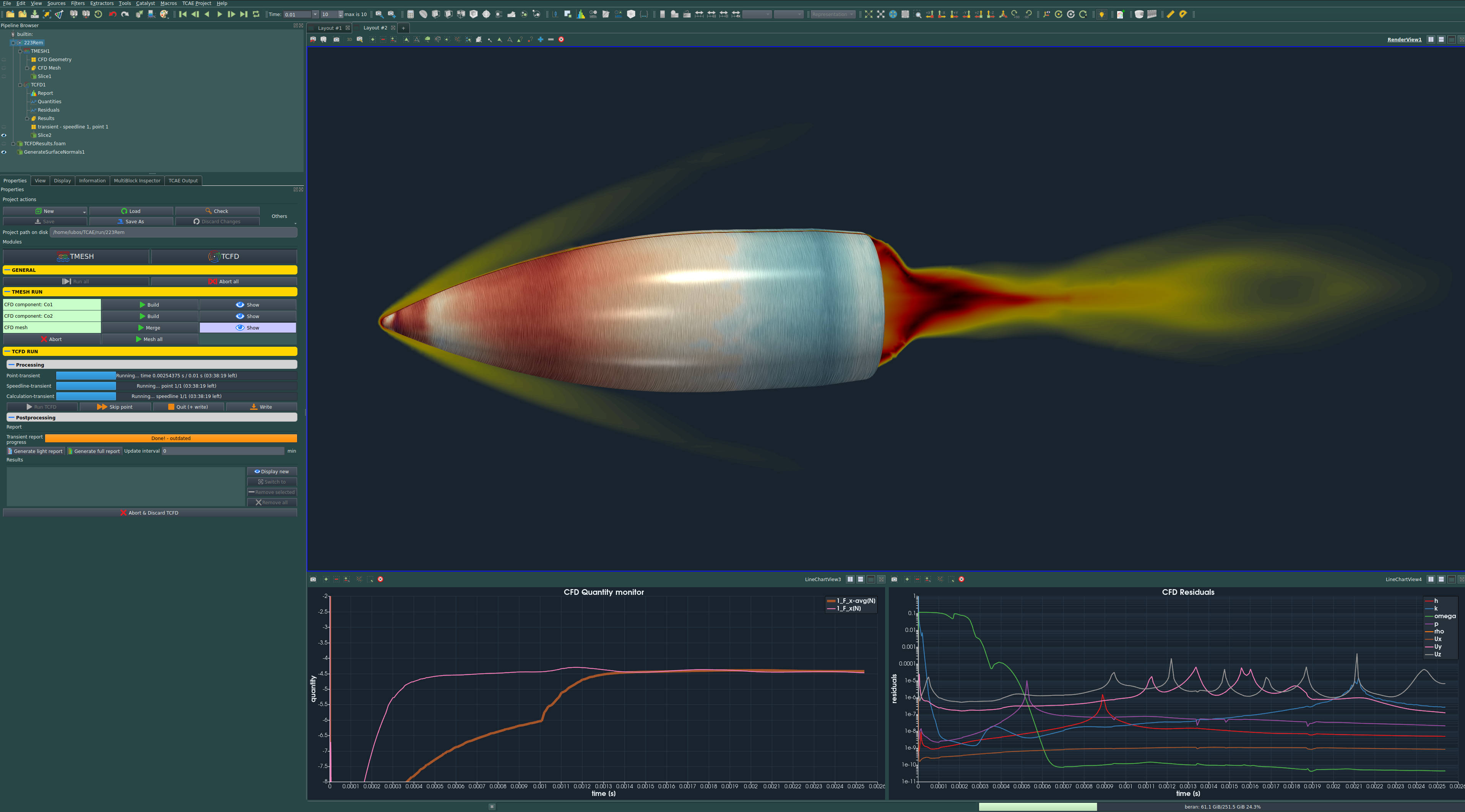Toggle visibility of TCFDResults.foam
The image size is (1465, 812).
click(4, 143)
